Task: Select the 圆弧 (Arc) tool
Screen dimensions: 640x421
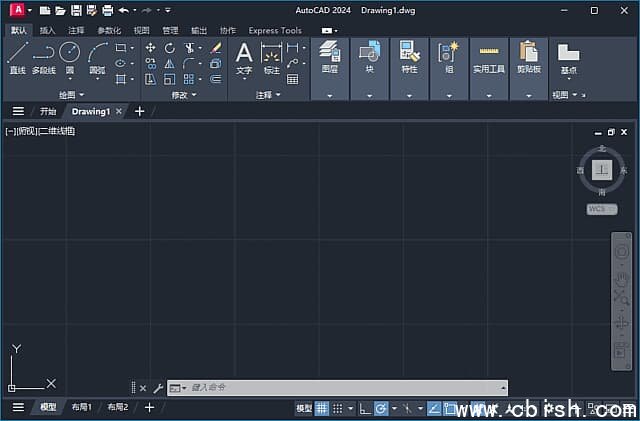Action: tap(98, 58)
